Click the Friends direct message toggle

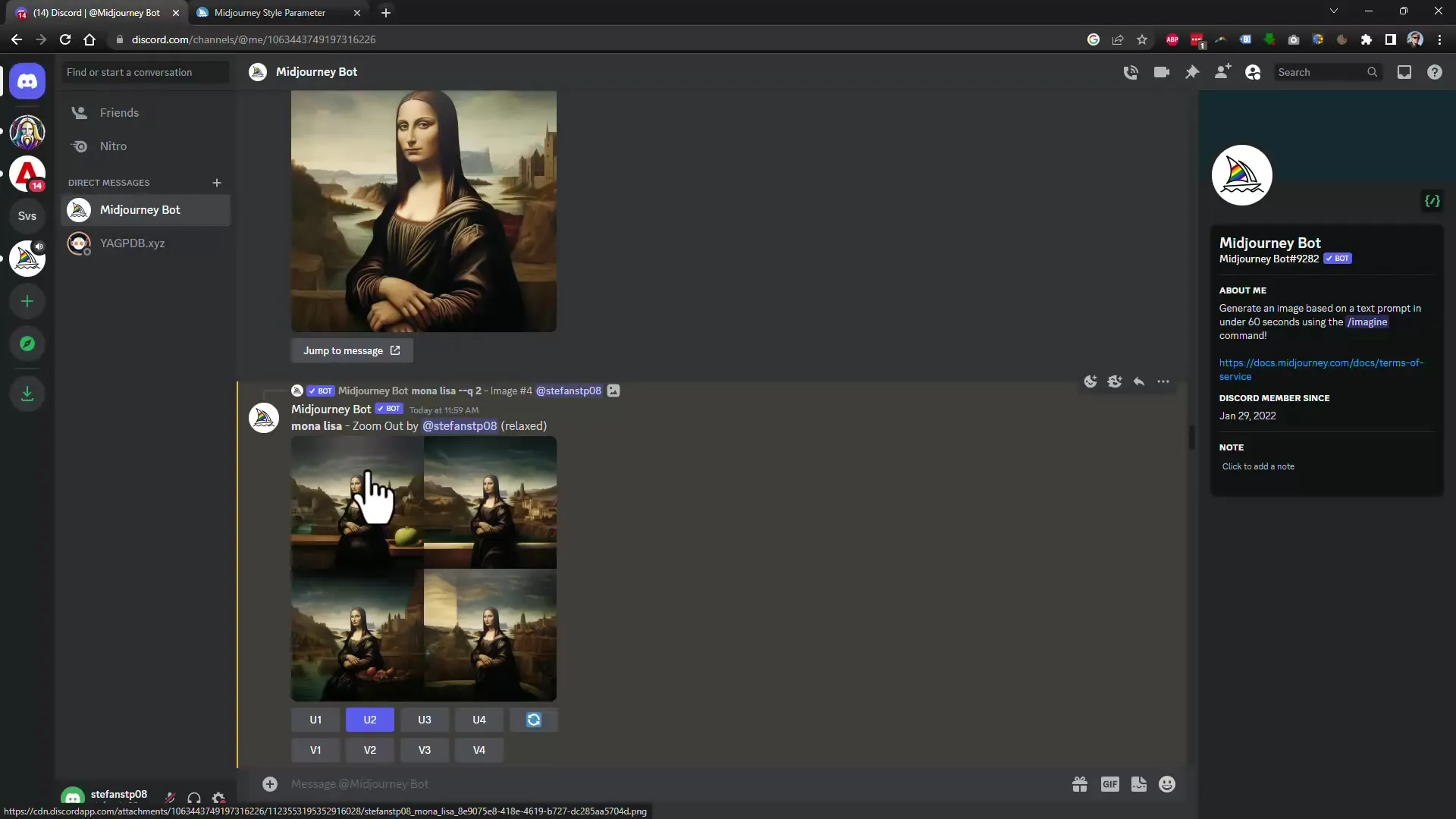tap(119, 112)
